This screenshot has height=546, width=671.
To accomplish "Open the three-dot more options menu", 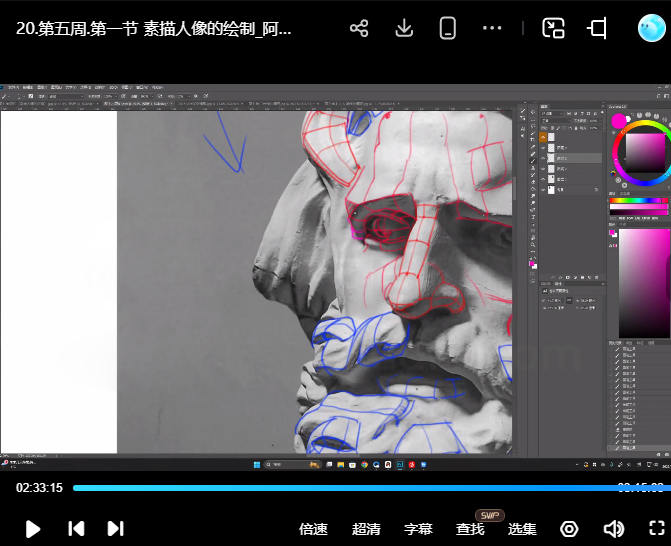I will point(492,28).
